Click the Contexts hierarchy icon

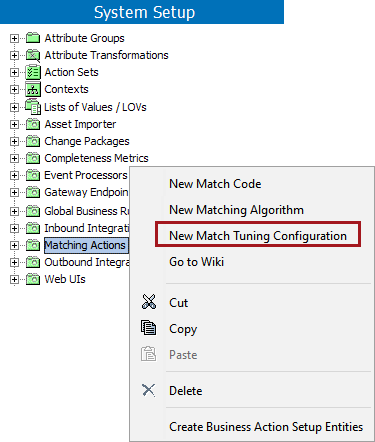[x=33, y=89]
